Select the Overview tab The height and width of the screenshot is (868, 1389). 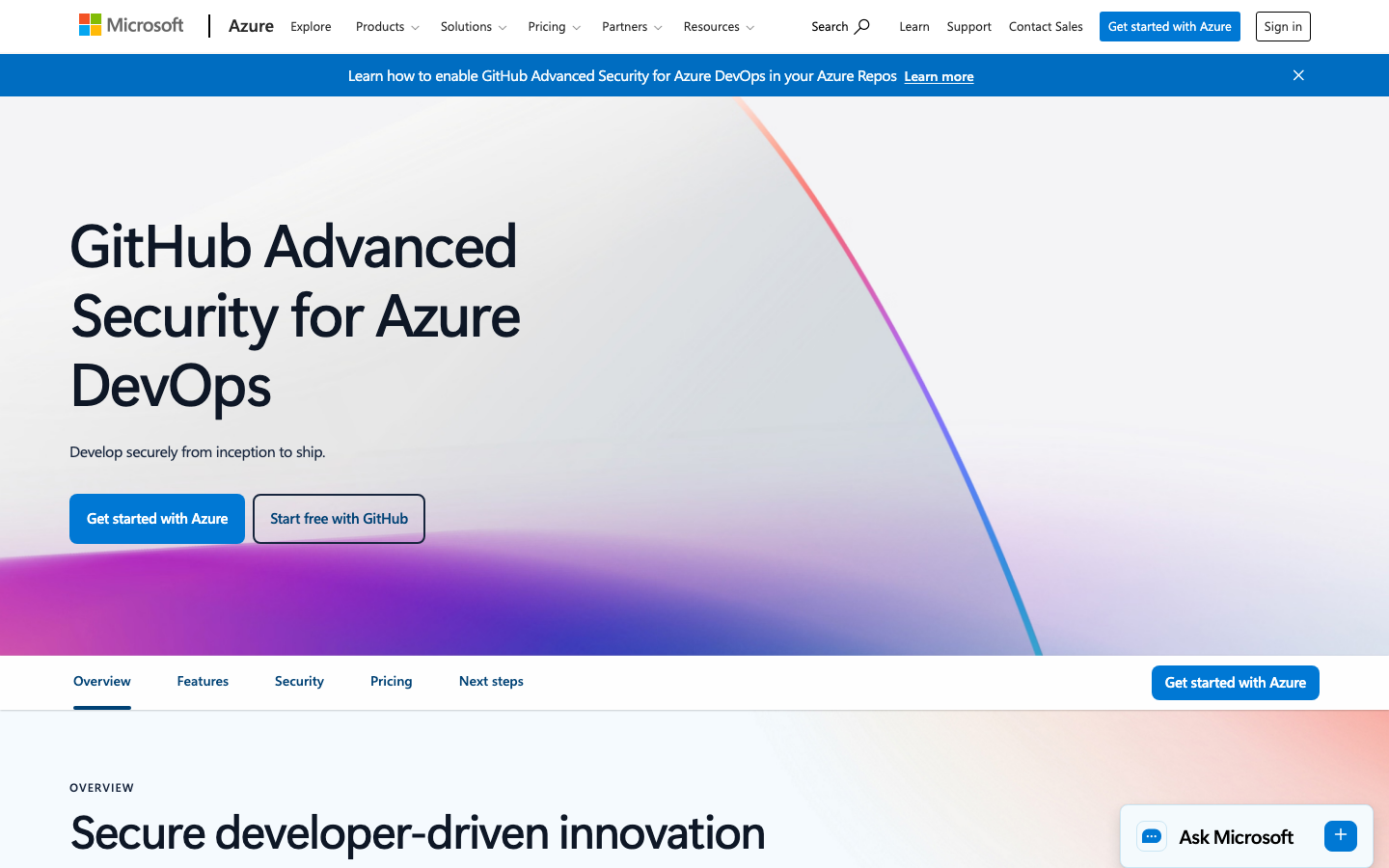pos(102,681)
